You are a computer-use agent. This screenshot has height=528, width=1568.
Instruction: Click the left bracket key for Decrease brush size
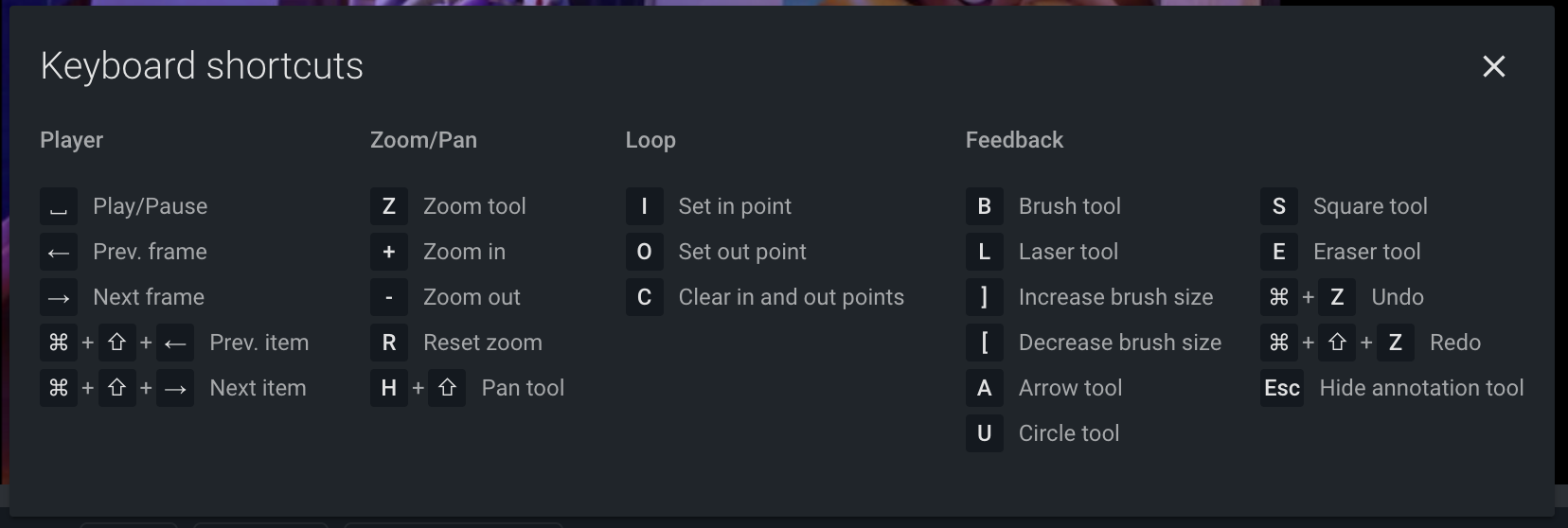pyautogui.click(x=985, y=343)
